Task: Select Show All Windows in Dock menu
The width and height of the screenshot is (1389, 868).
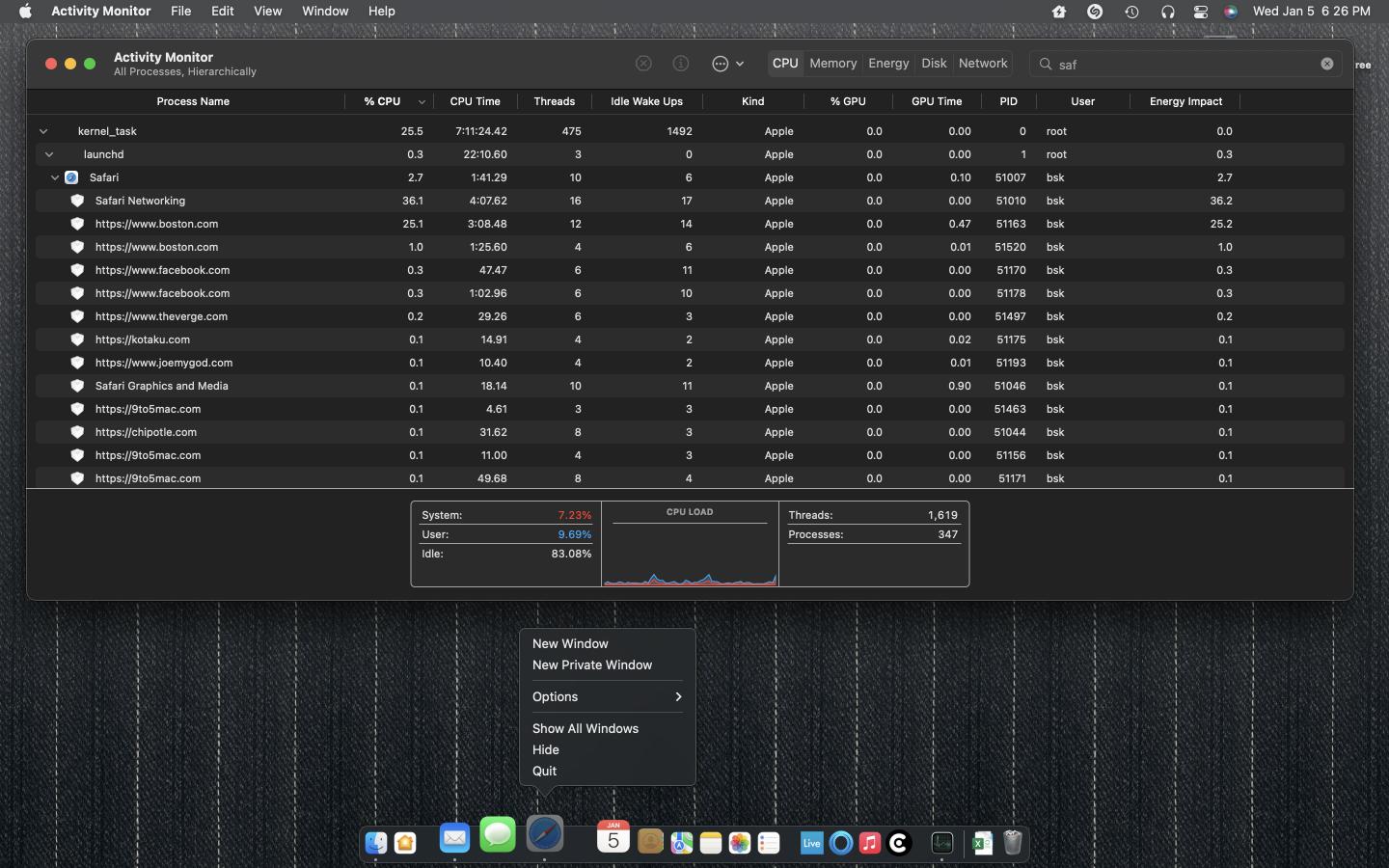Action: point(607,728)
